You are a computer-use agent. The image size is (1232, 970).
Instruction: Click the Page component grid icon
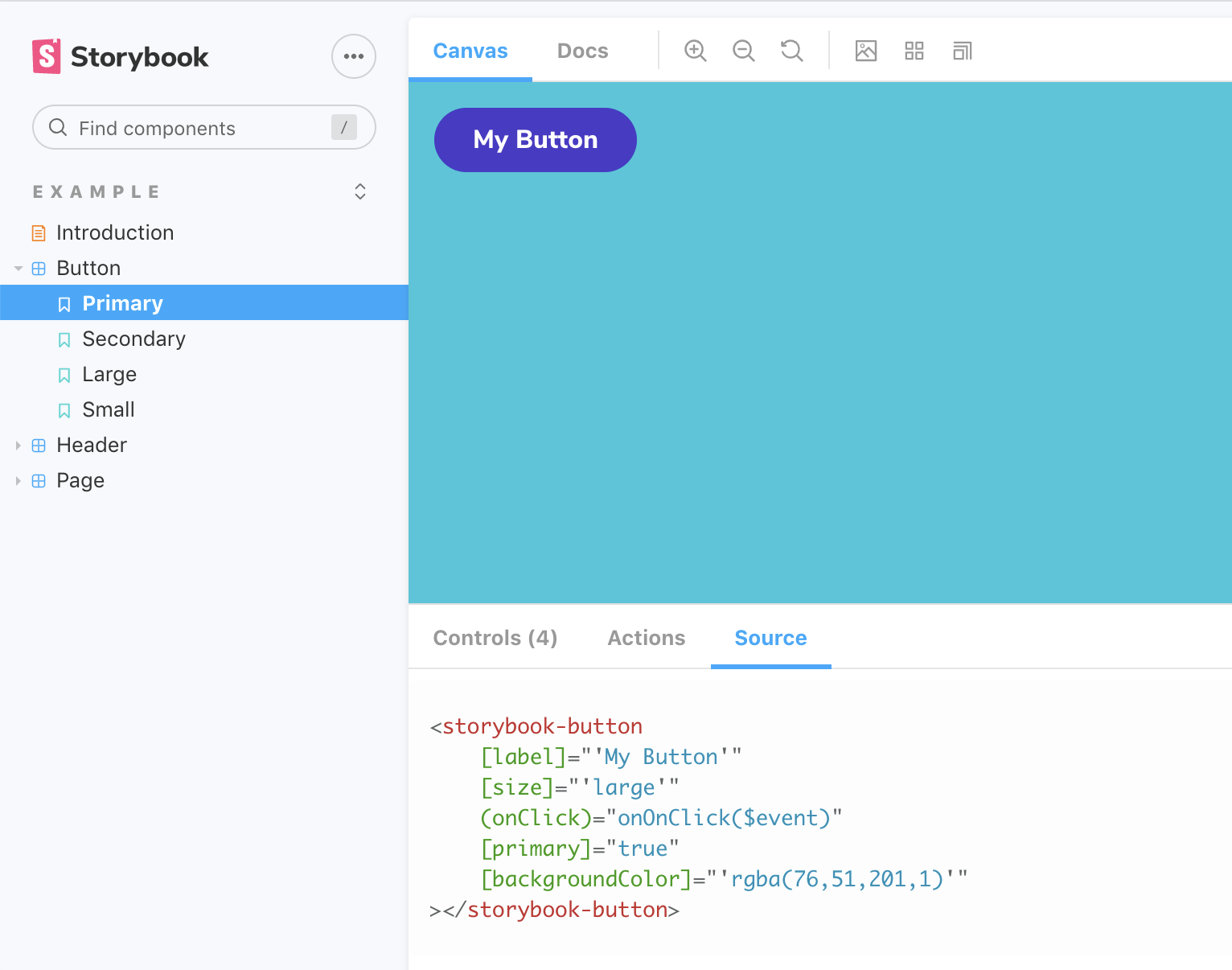tap(39, 481)
